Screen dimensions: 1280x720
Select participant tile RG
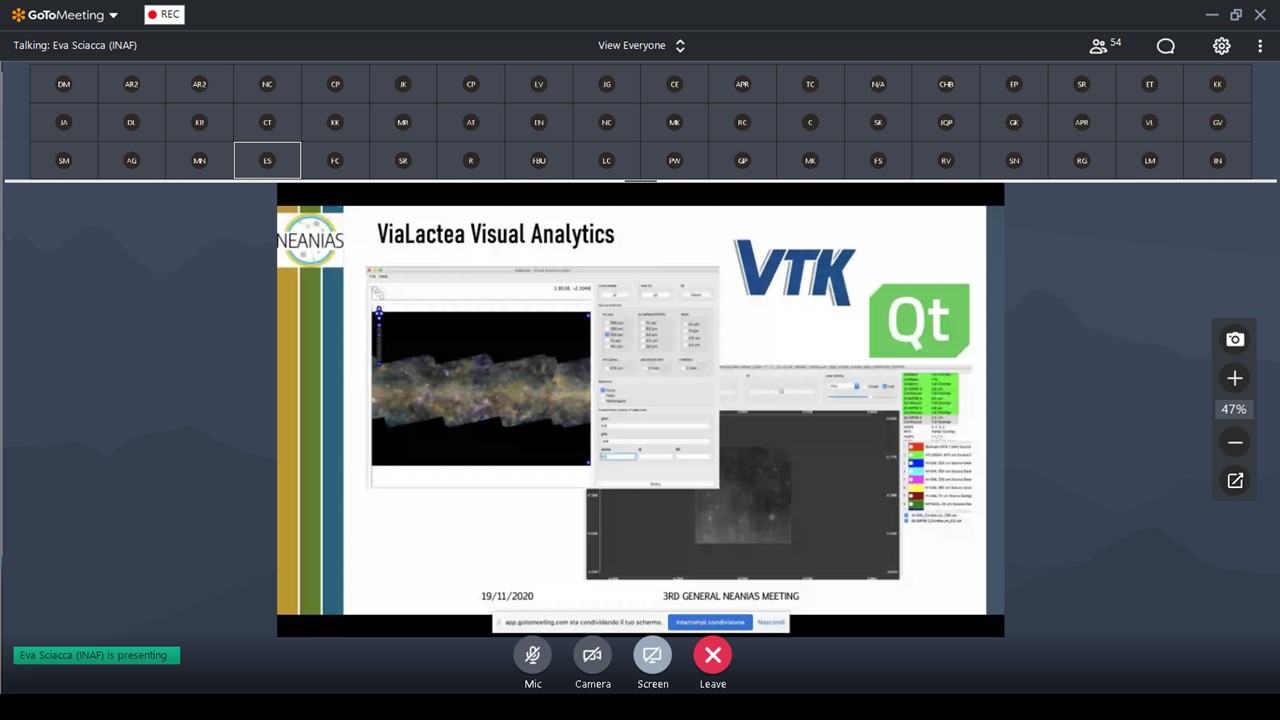click(x=1082, y=161)
